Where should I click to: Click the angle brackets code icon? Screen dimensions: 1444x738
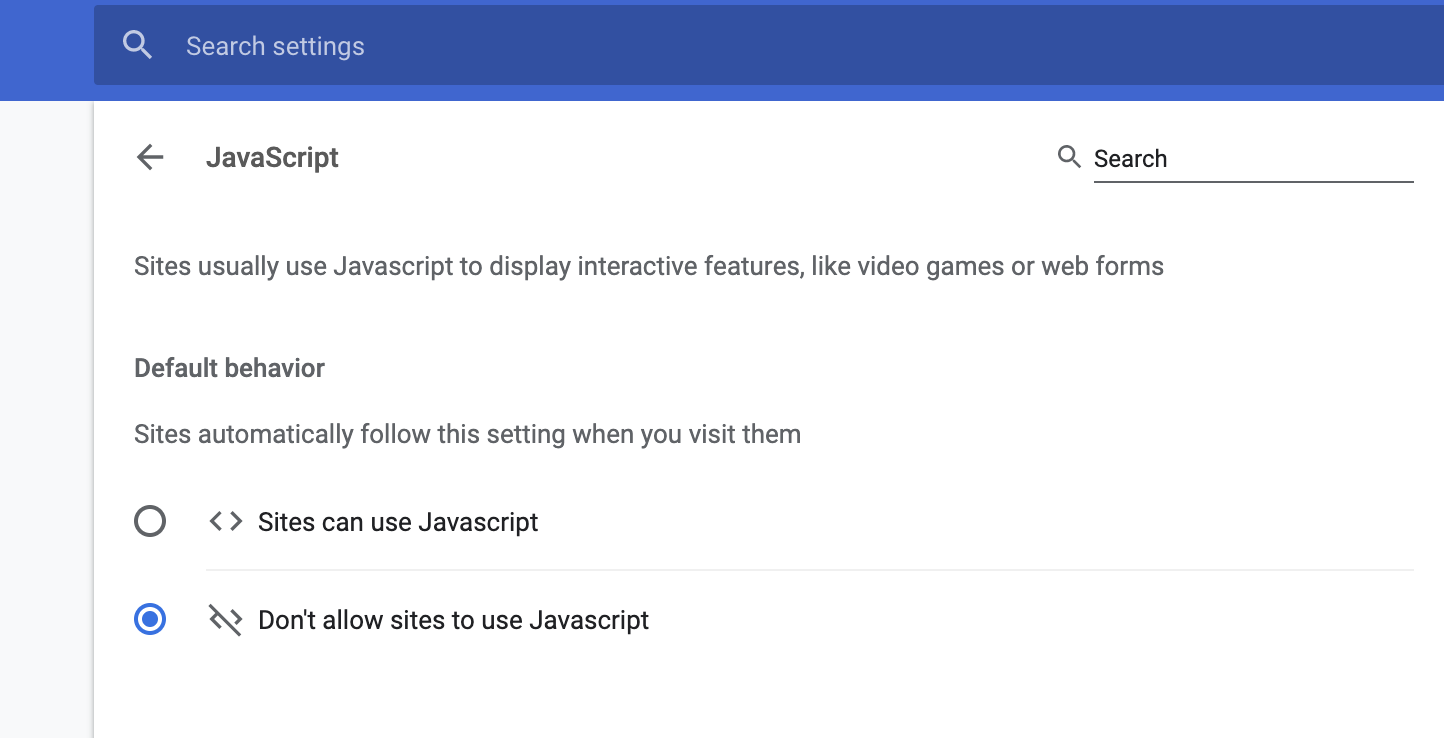(x=225, y=522)
